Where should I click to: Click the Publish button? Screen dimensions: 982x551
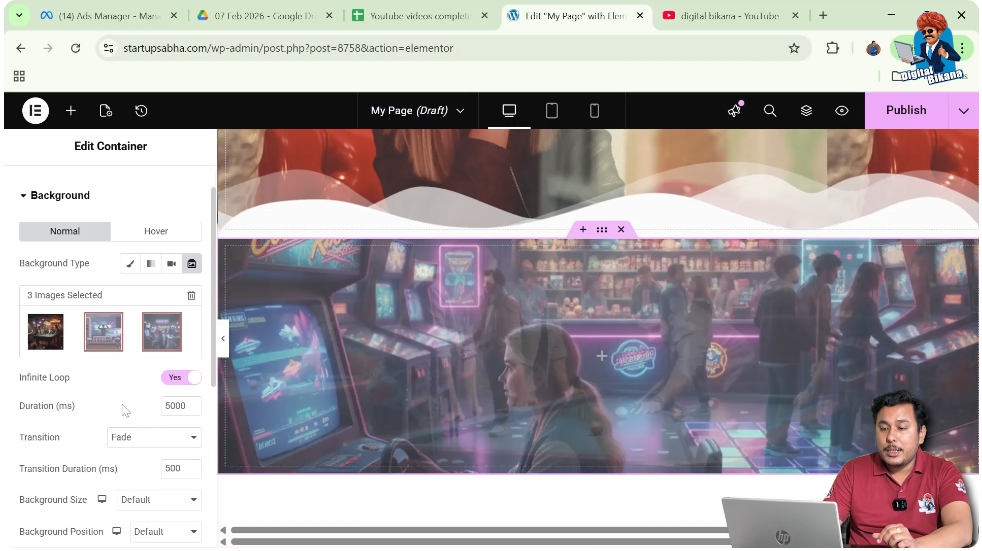pyautogui.click(x=906, y=111)
